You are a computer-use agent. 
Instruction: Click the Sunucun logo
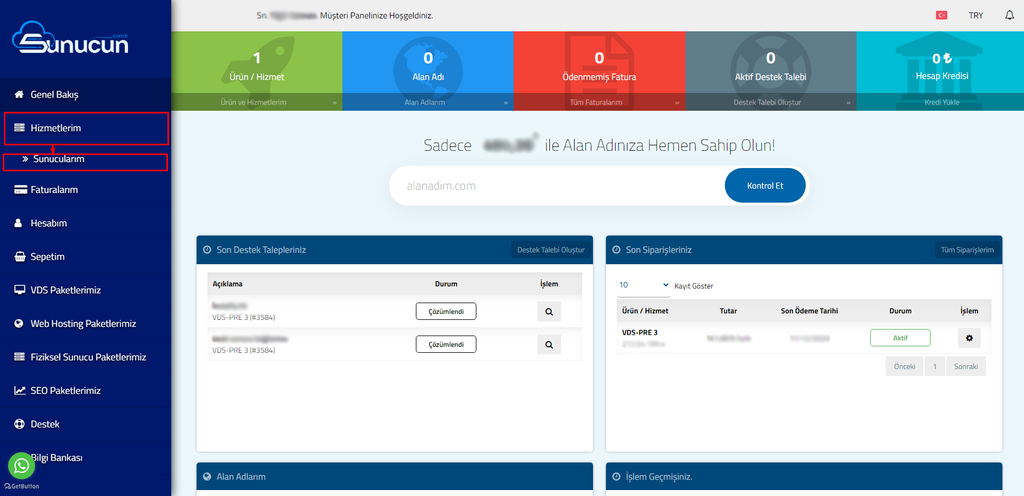click(70, 42)
